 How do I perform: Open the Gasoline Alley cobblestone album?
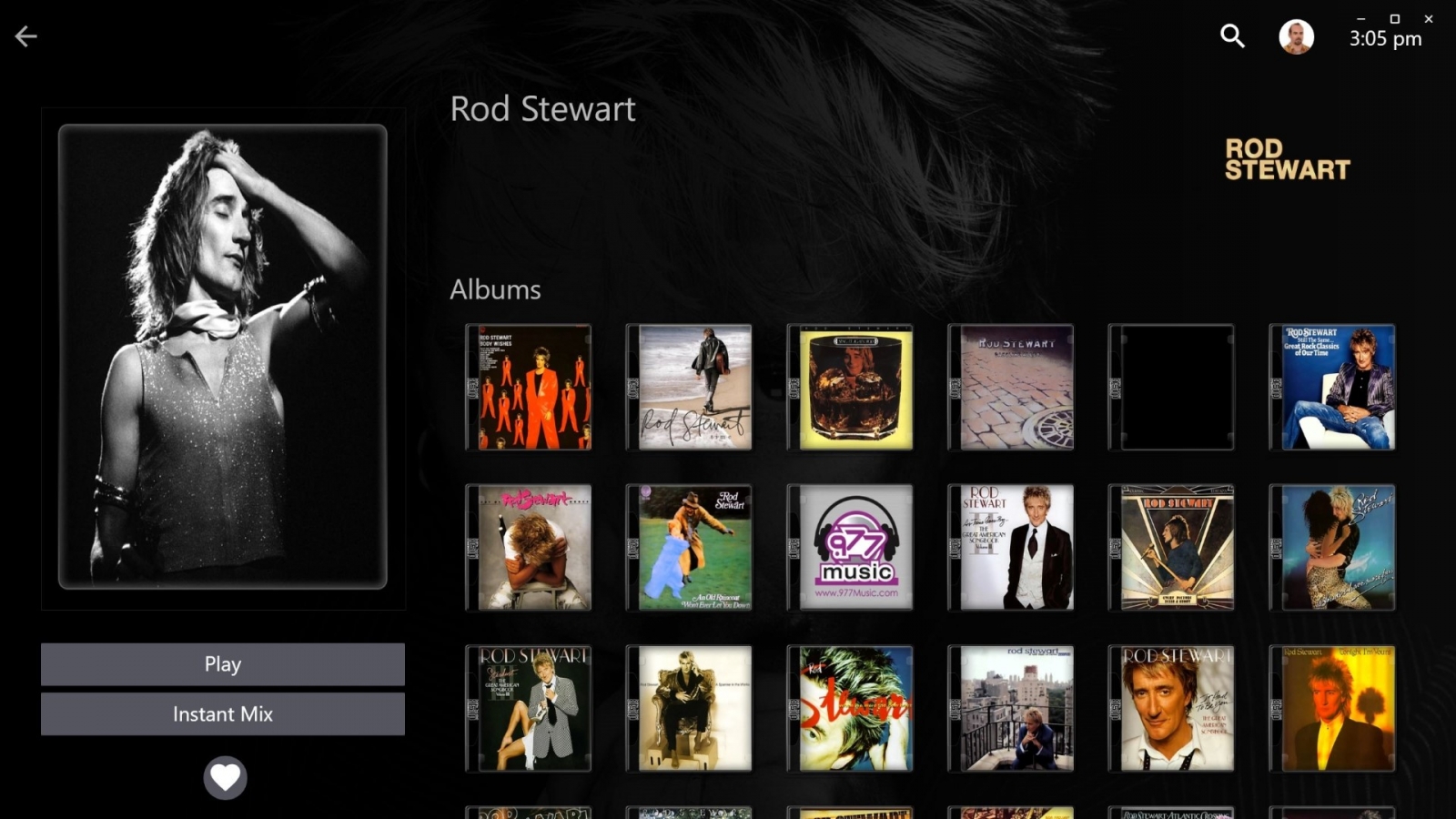(x=1010, y=387)
